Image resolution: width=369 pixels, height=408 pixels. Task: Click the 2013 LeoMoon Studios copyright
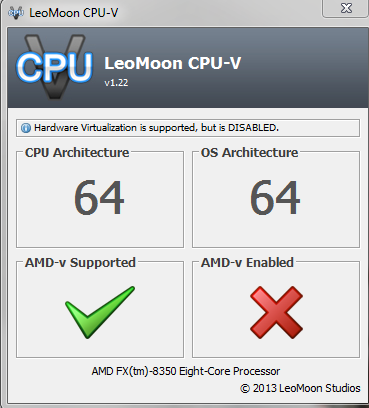(300, 388)
